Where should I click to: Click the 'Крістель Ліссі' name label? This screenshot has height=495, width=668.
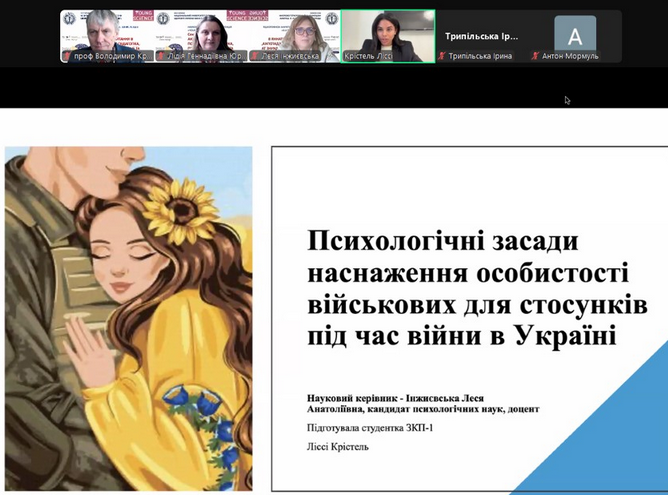point(368,56)
